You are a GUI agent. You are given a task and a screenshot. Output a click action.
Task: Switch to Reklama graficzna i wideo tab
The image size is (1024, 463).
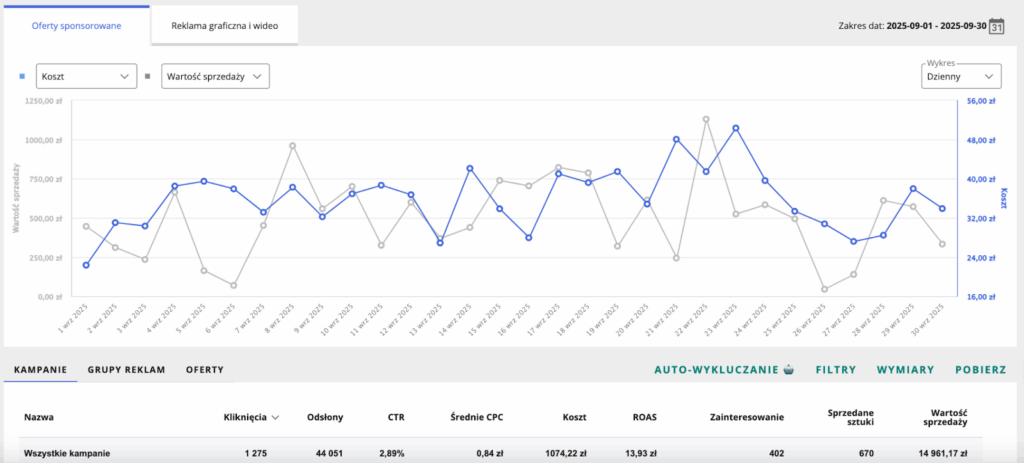pos(224,25)
